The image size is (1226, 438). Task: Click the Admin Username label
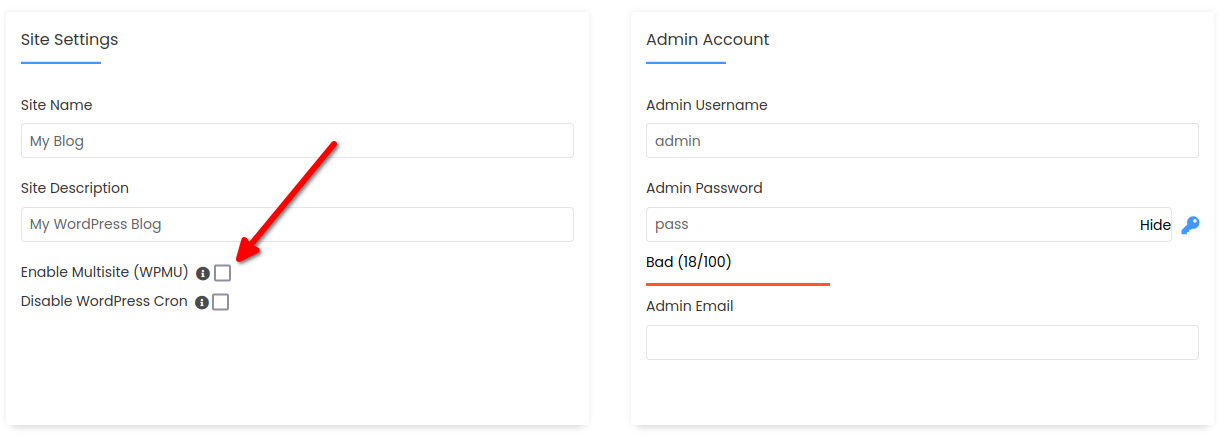coord(707,105)
